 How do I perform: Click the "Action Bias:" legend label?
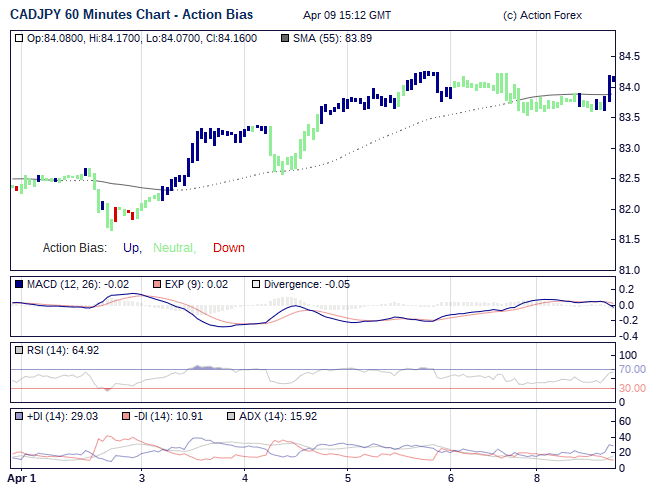click(x=75, y=248)
